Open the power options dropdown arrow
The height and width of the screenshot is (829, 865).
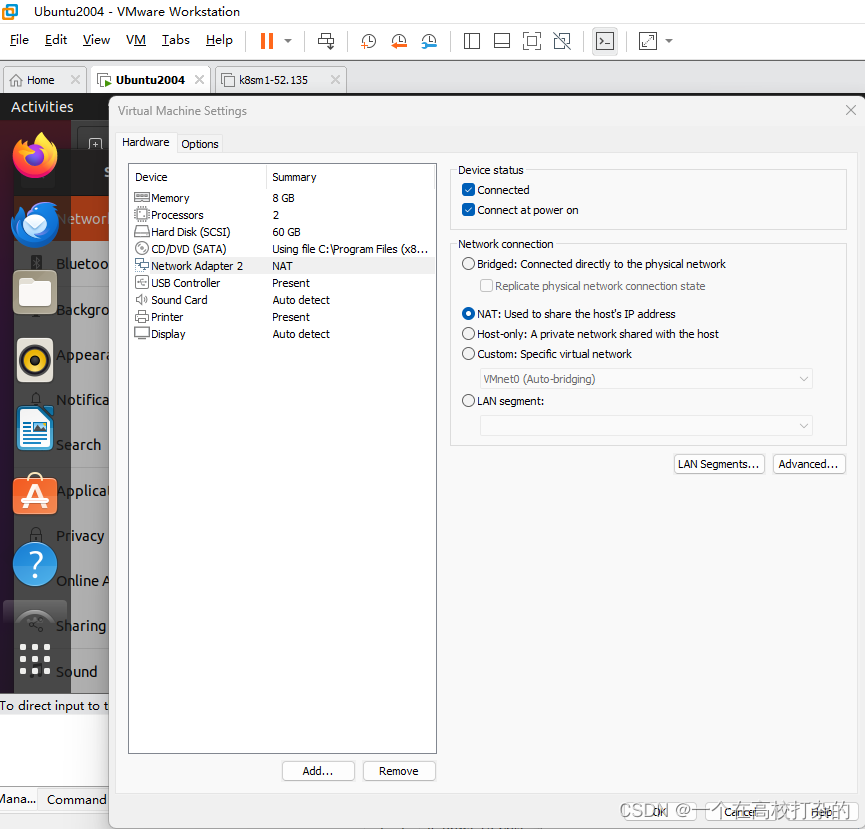point(288,41)
